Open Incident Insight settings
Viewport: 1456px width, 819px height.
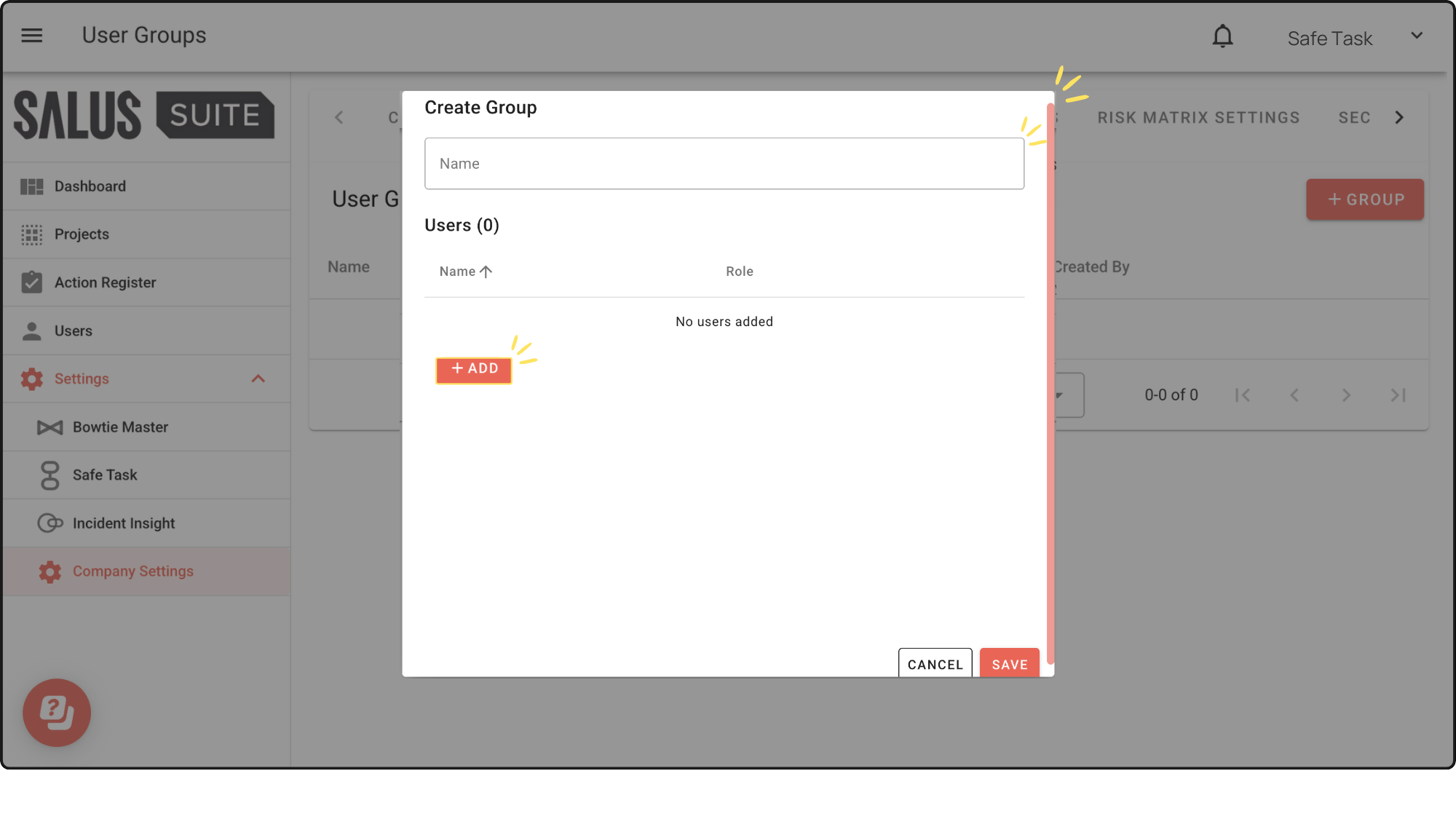pyautogui.click(x=124, y=523)
